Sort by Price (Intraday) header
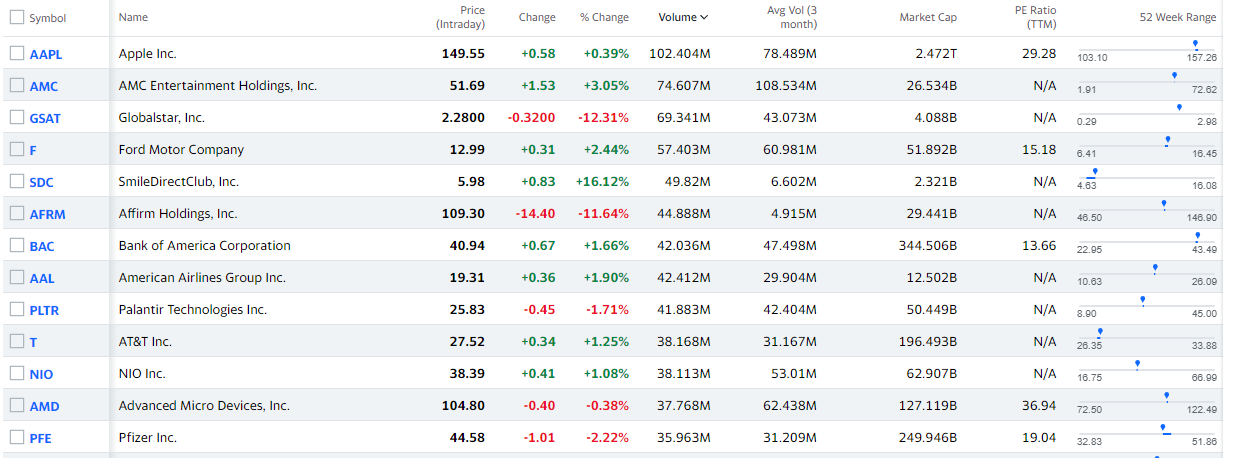 tap(460, 17)
